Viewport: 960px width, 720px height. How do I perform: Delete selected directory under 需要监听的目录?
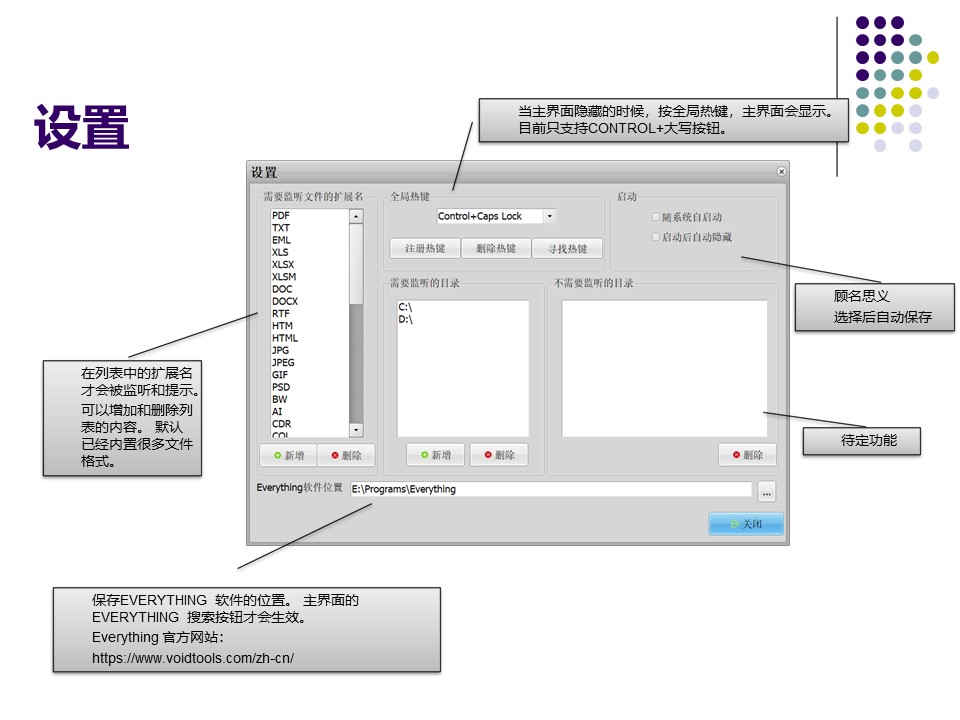point(498,455)
